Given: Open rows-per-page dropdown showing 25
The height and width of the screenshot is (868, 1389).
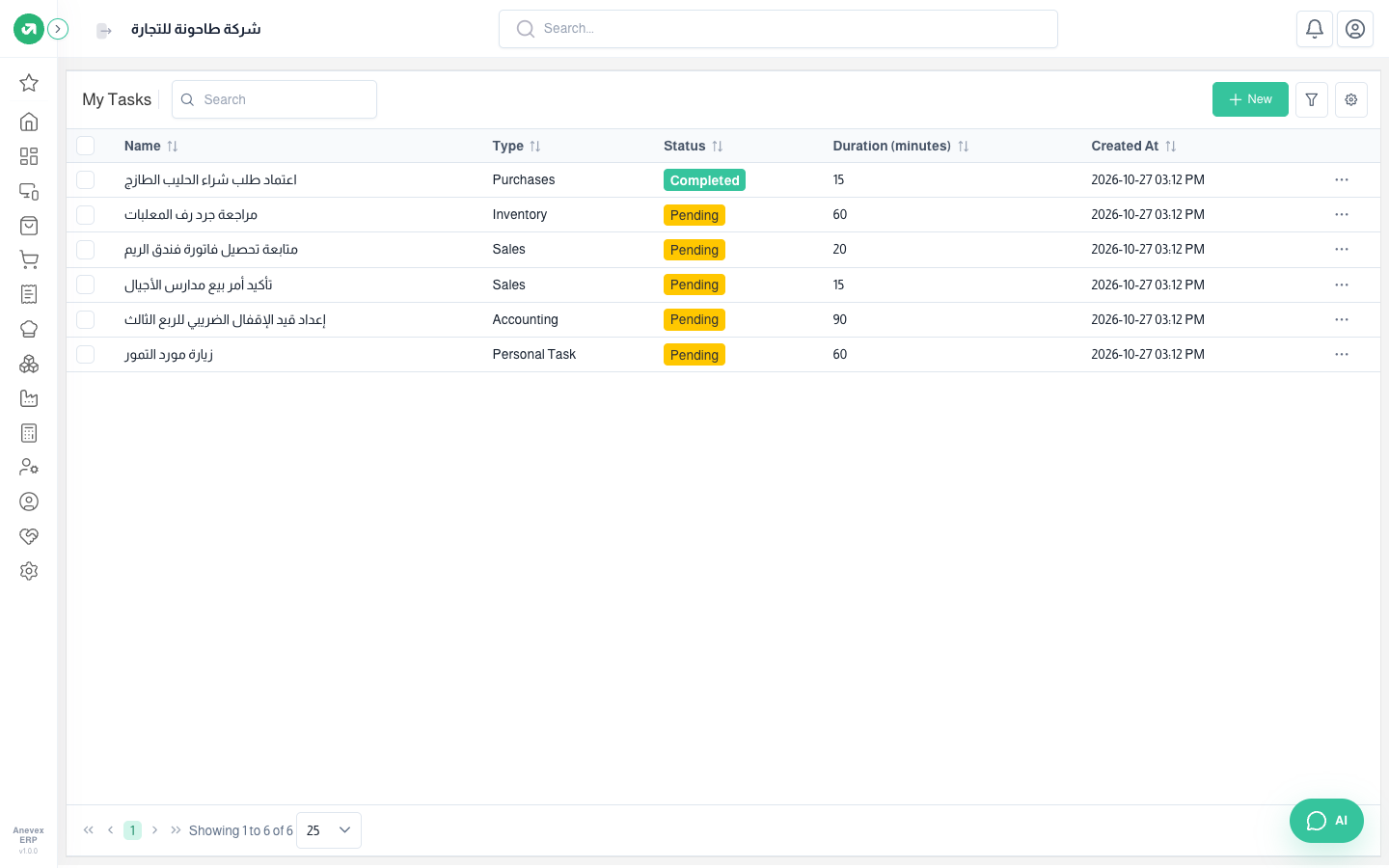Looking at the screenshot, I should click(x=329, y=830).
